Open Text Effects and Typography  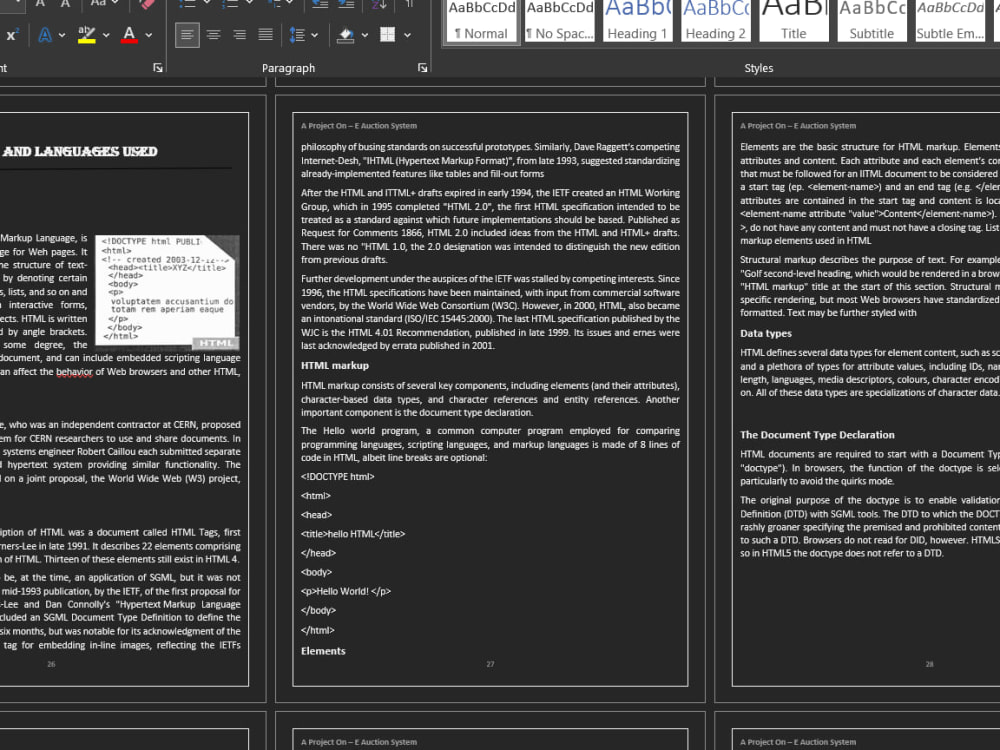[45, 35]
